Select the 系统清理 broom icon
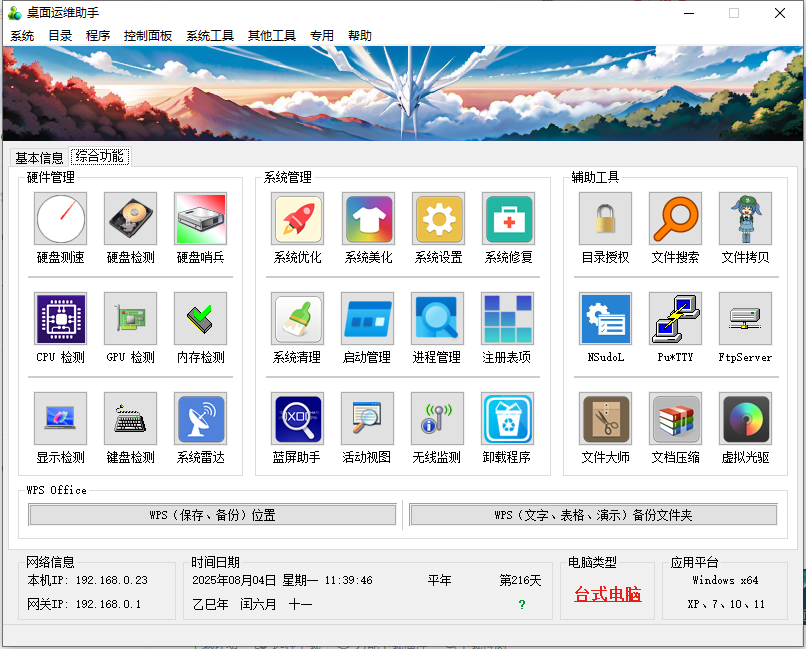806x649 pixels. (x=297, y=319)
